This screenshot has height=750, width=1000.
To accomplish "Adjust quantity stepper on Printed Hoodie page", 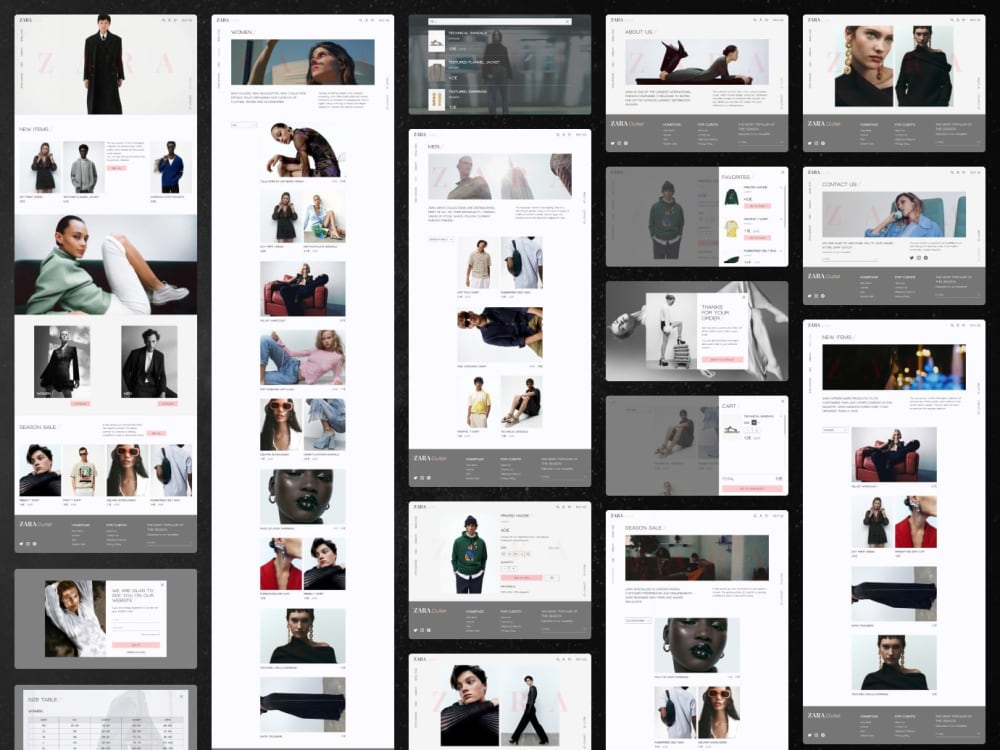I will [x=508, y=568].
